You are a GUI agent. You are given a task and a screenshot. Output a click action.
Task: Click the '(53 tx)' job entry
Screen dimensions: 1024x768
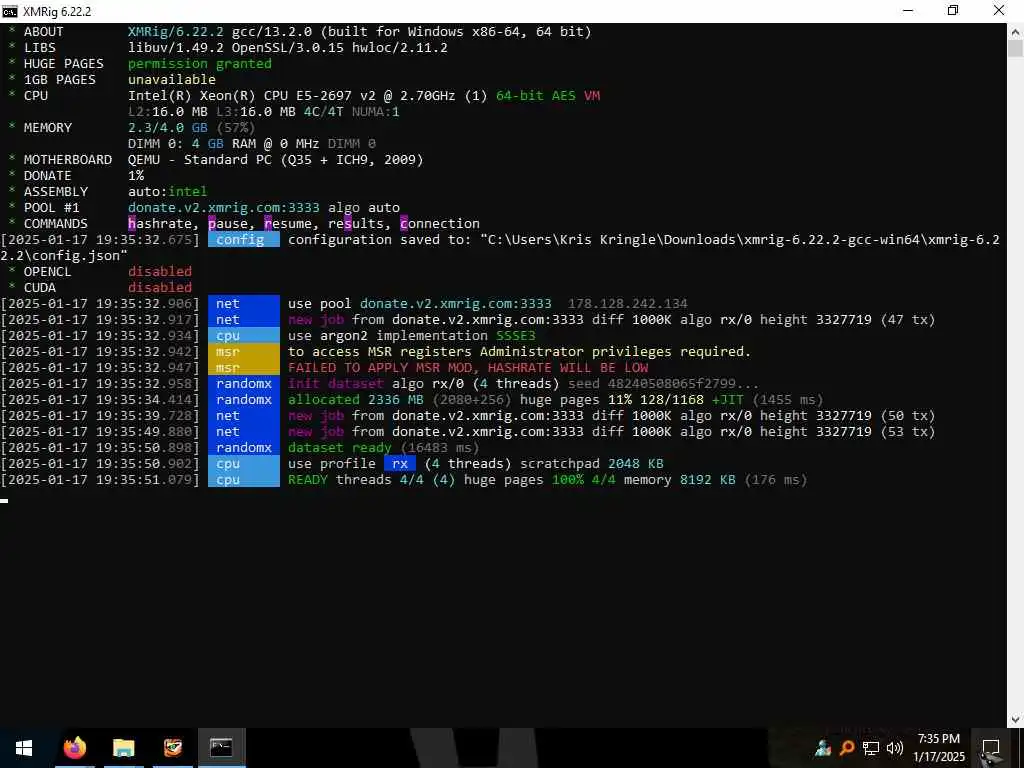point(908,432)
